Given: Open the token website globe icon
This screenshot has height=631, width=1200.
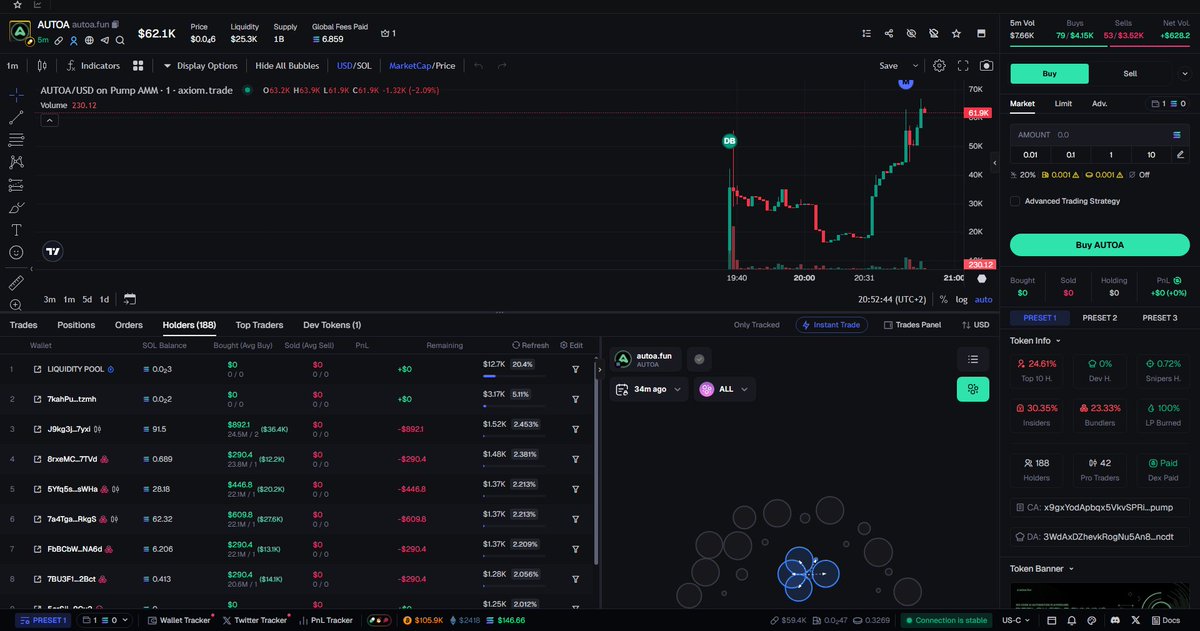Looking at the screenshot, I should (88, 40).
